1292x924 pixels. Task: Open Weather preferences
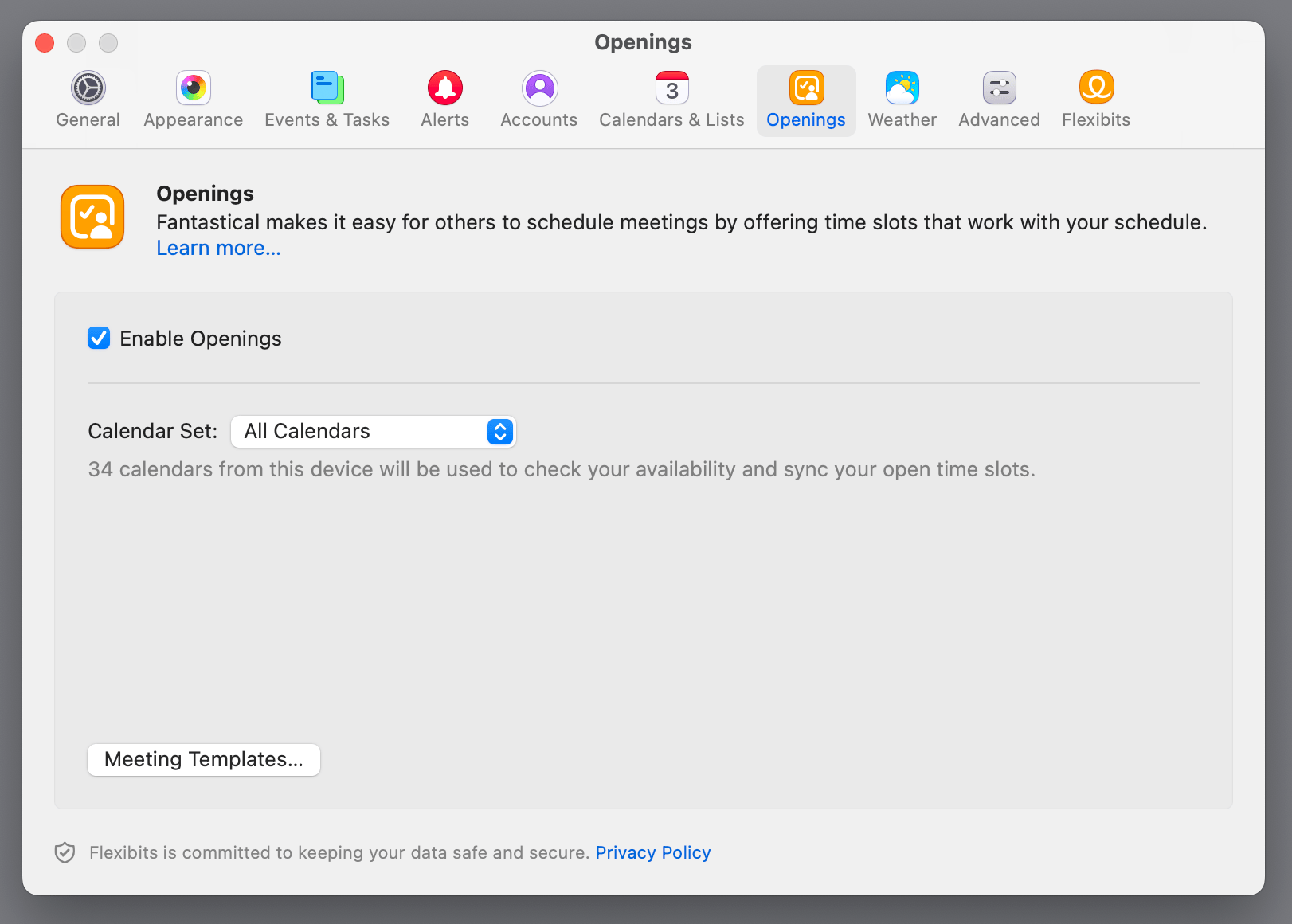(902, 101)
